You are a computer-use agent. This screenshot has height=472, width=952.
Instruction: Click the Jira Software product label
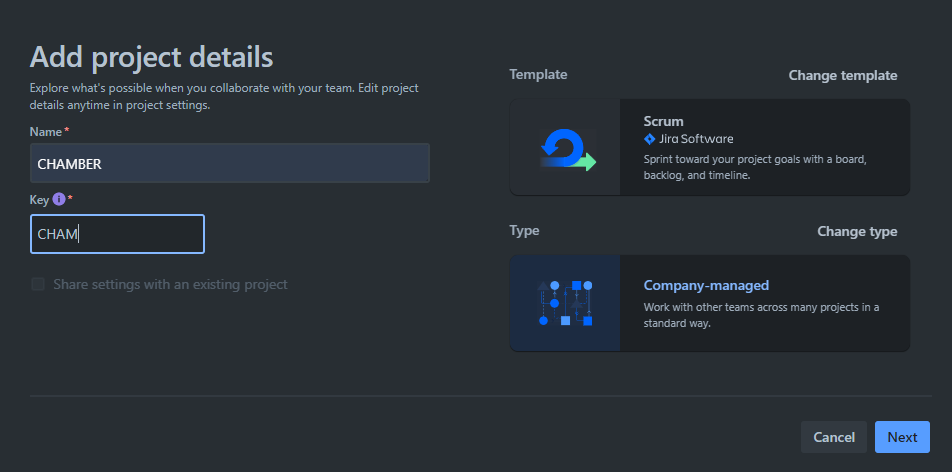(695, 139)
